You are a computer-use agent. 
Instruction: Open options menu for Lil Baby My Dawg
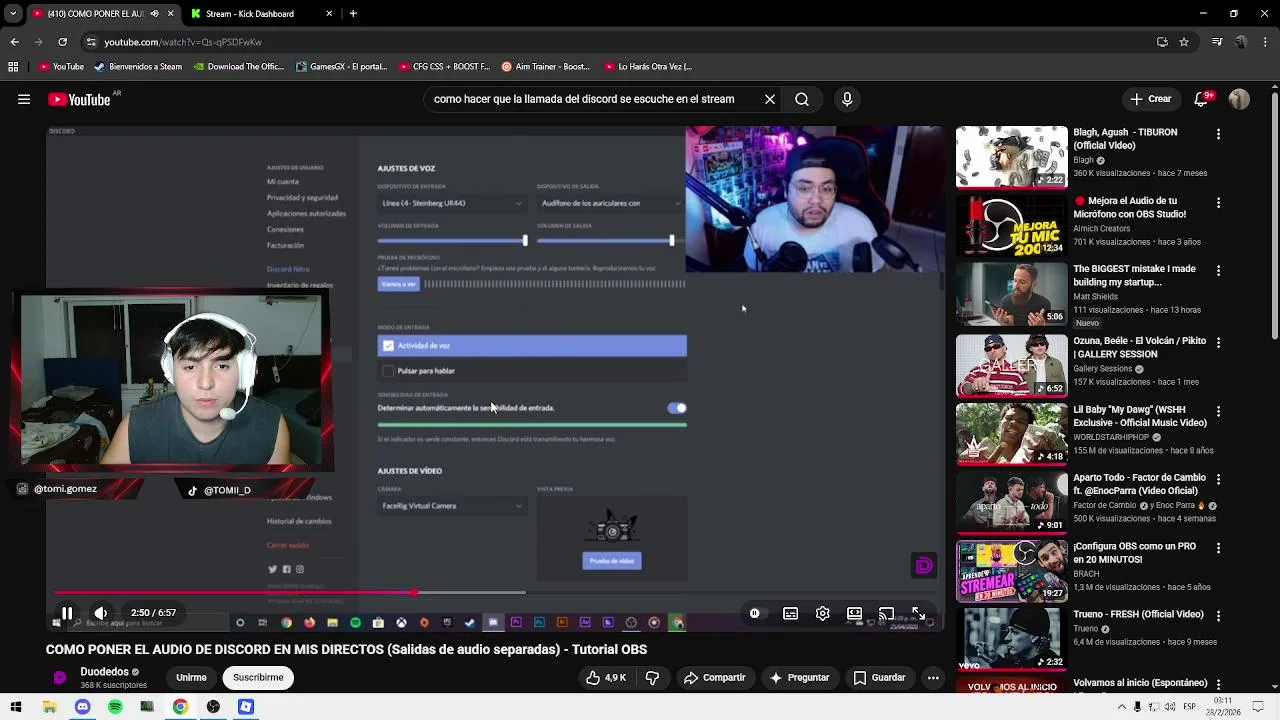coord(1218,411)
